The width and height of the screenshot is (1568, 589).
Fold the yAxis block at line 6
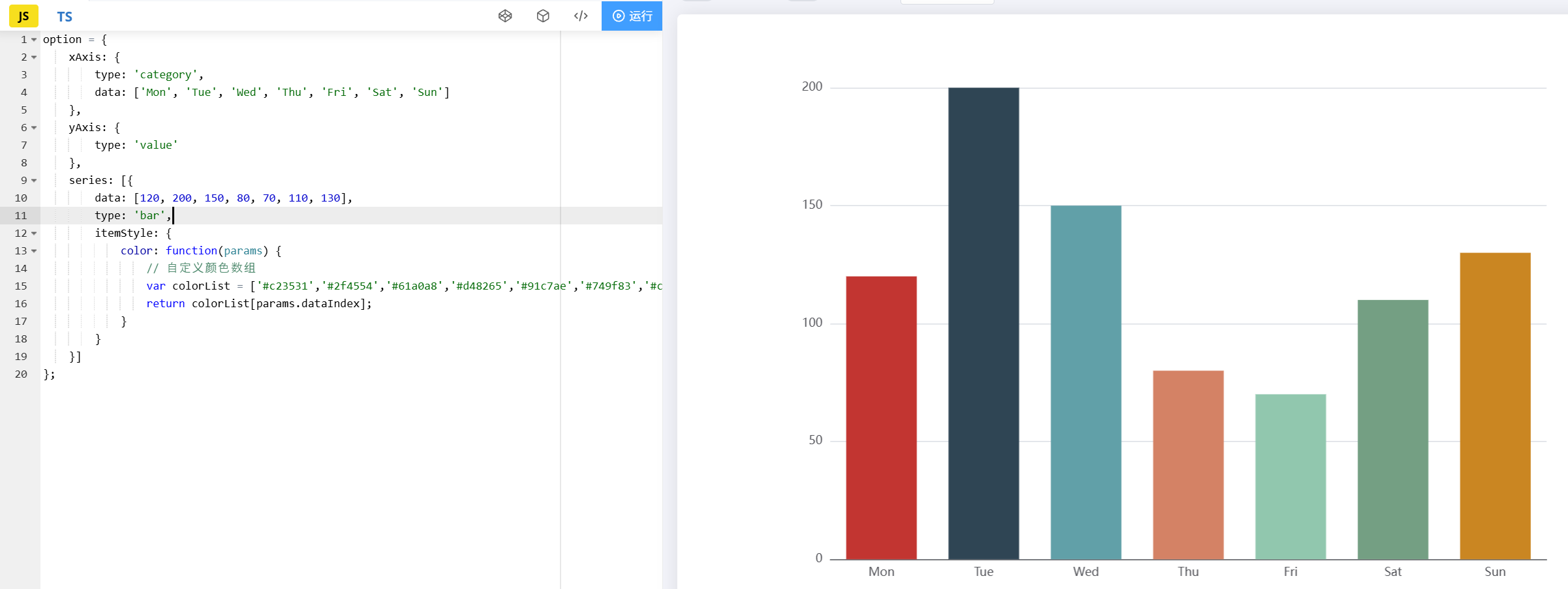tap(34, 128)
